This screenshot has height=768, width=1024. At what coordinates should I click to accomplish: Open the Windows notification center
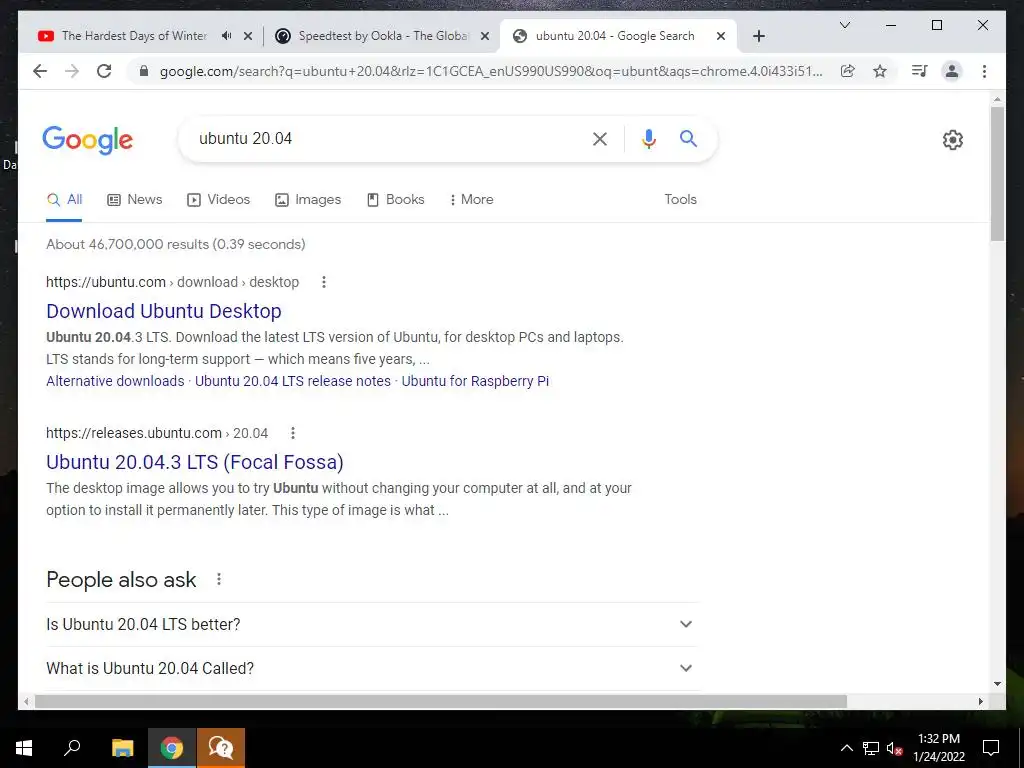(991, 748)
